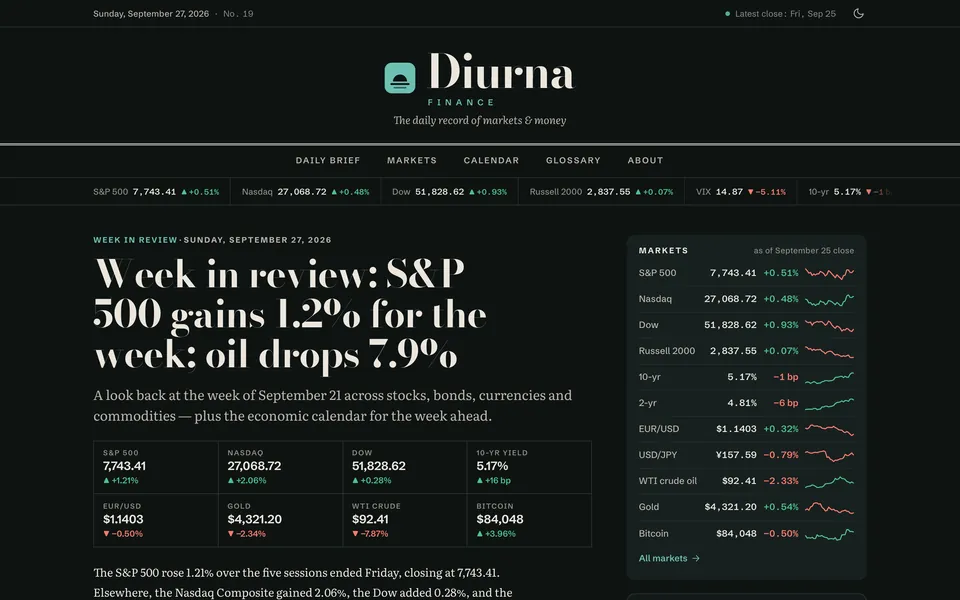
Task: Select WTI crude oil row name
Action: [x=668, y=481]
